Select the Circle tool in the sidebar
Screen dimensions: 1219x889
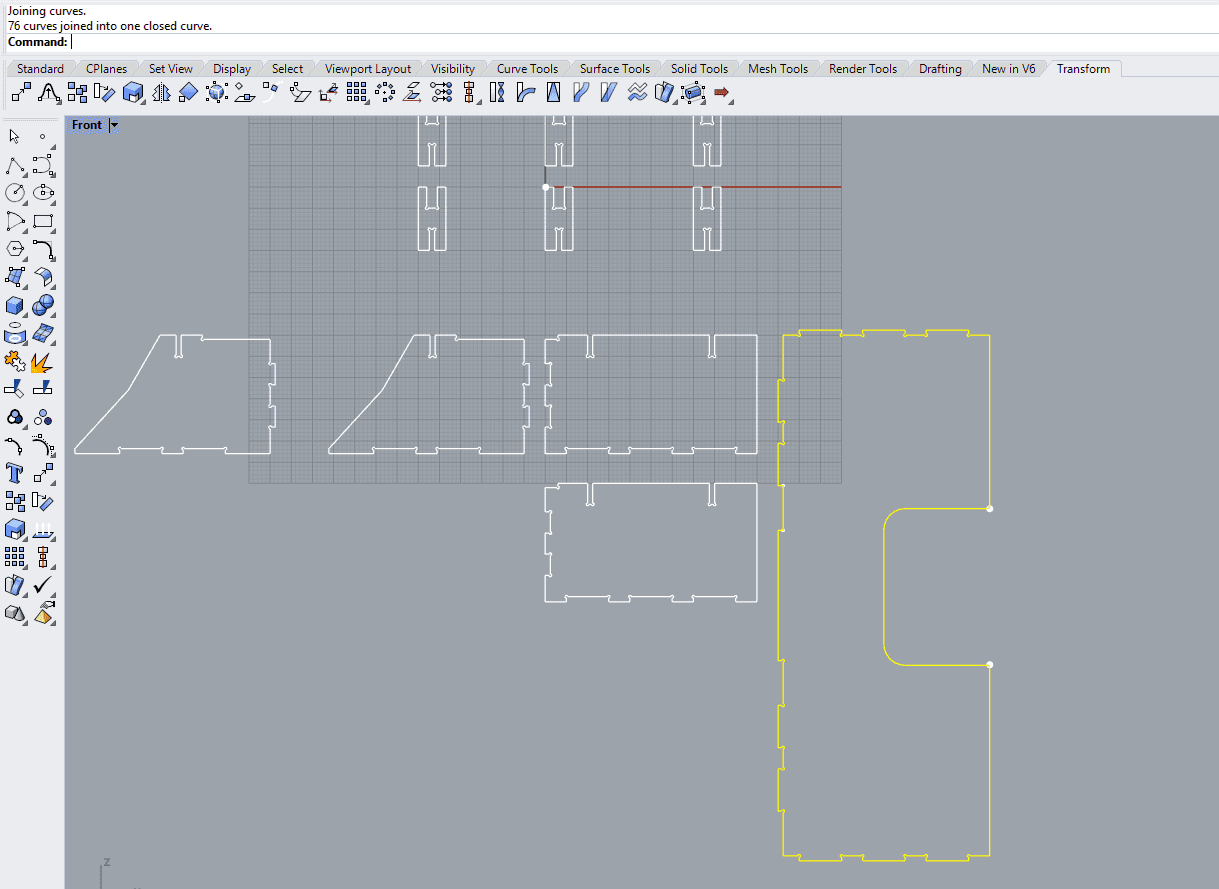pos(15,193)
